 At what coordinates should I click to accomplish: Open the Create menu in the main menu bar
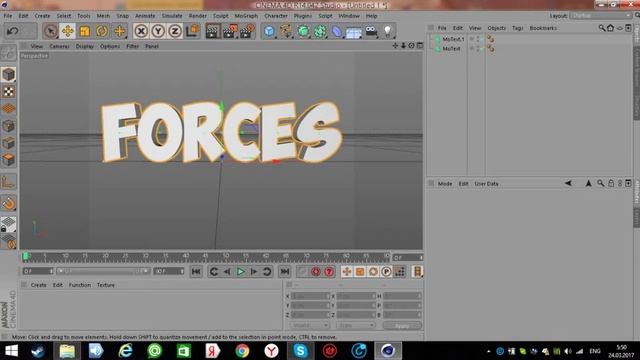coord(42,16)
